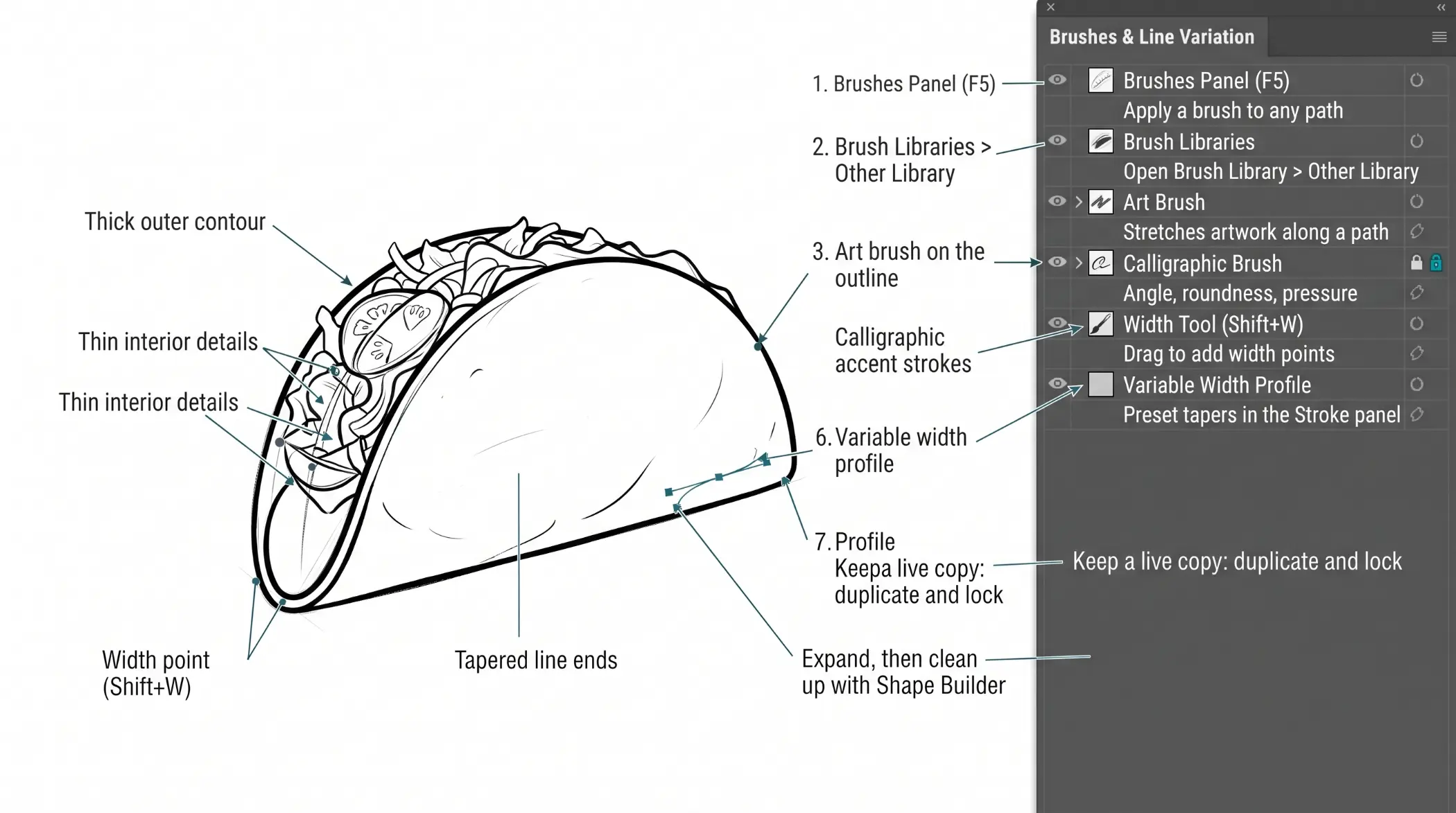Select the Variable Width Profile row label
1456x813 pixels.
(x=1217, y=385)
